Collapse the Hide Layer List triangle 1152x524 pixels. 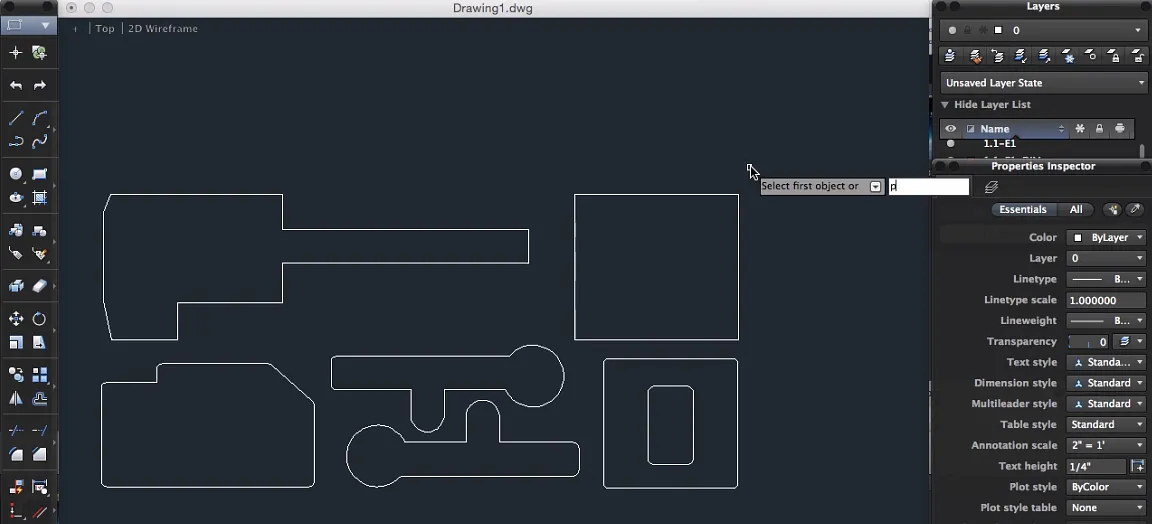point(945,105)
